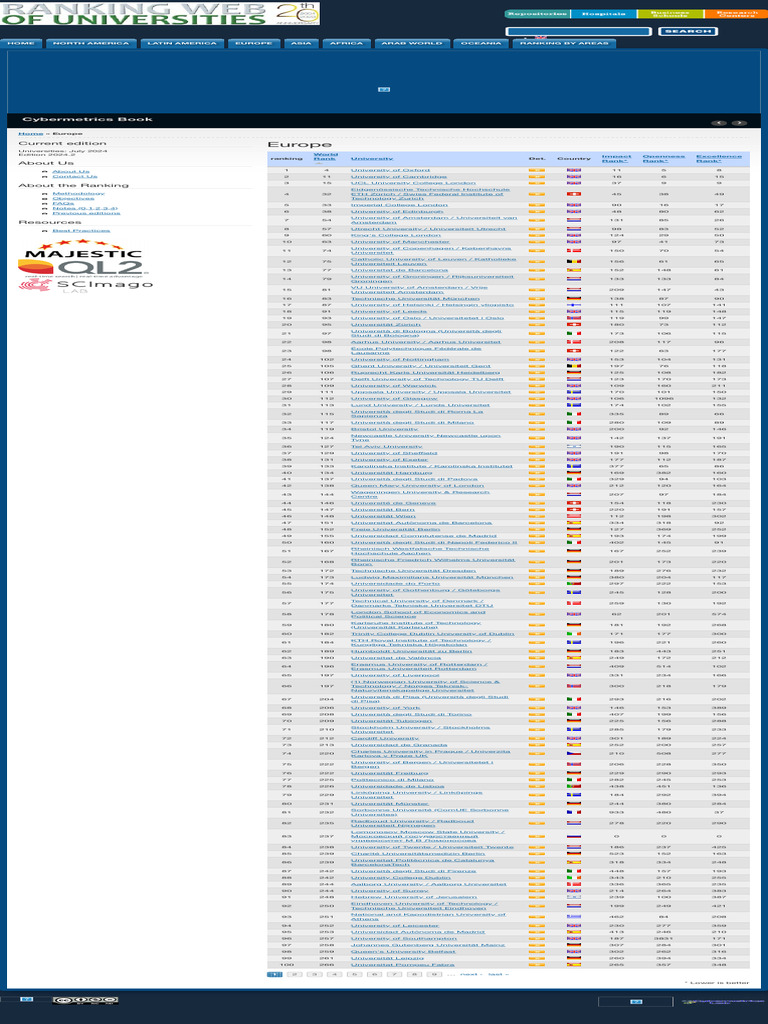
Task: Open the About Us sidebar link
Action: [x=71, y=171]
